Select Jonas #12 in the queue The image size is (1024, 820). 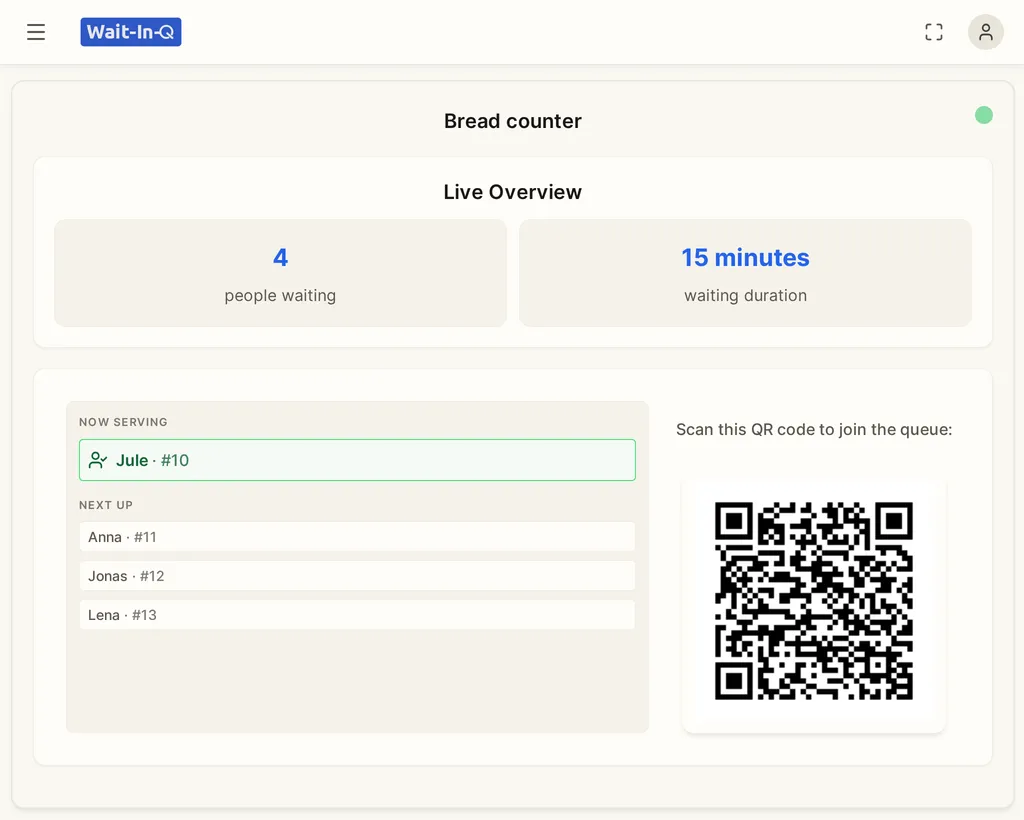pos(357,576)
